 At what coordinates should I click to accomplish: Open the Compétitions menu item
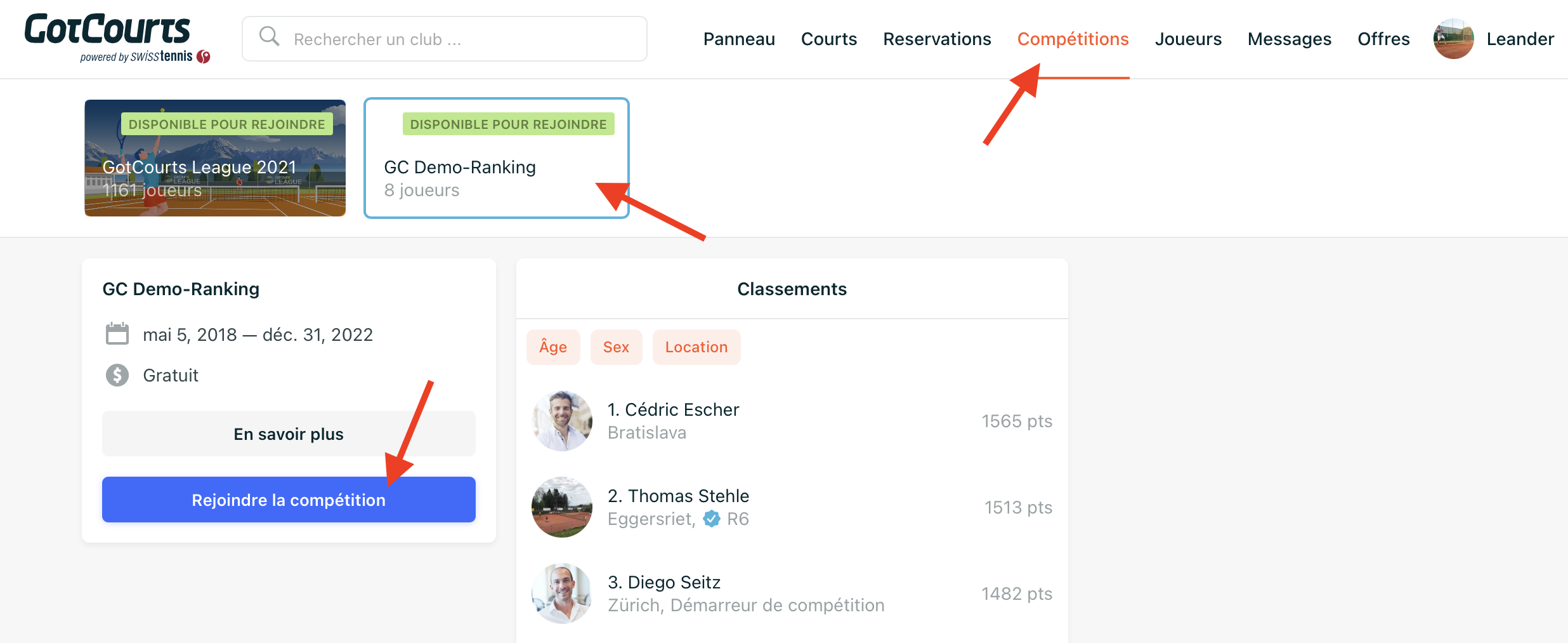(1073, 39)
